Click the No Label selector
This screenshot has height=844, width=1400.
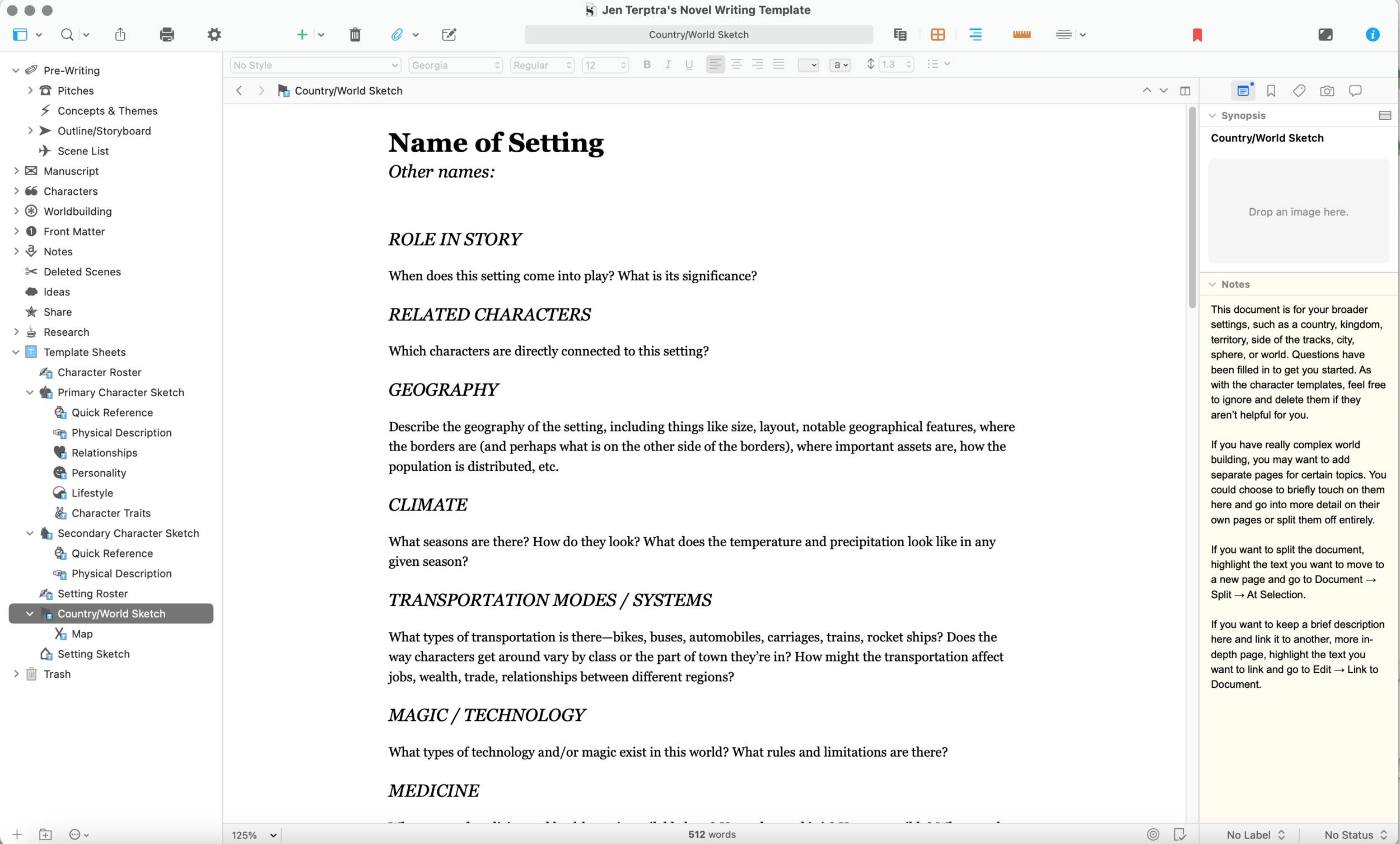click(1255, 834)
